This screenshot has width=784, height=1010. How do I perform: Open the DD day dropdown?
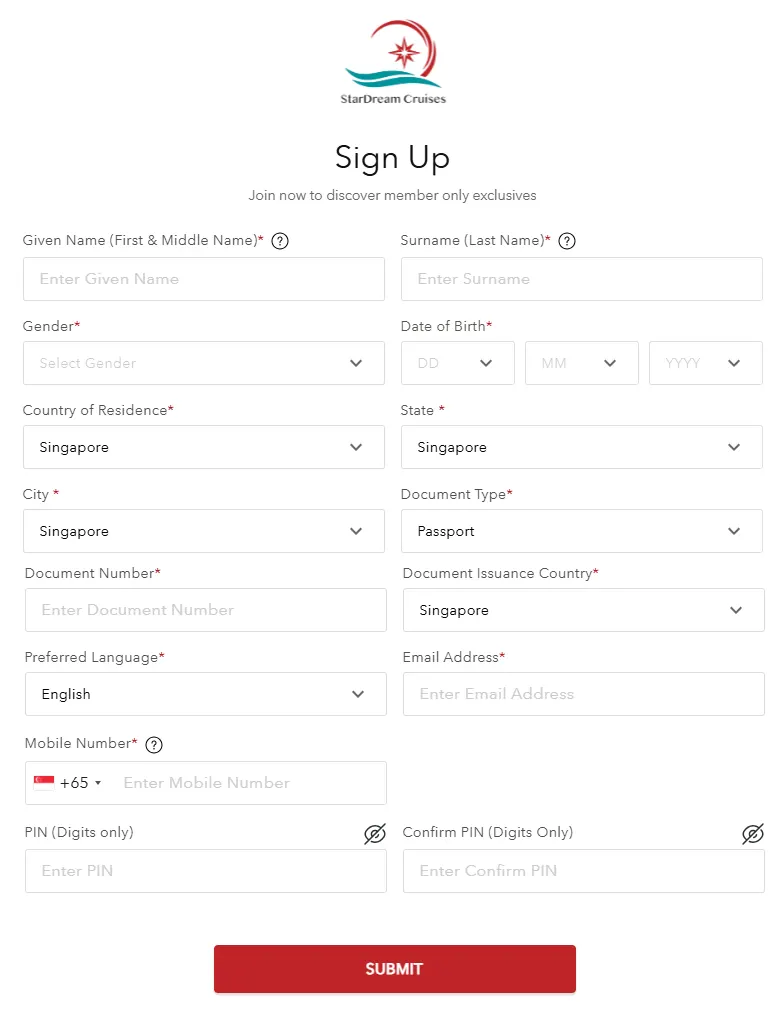(x=458, y=363)
